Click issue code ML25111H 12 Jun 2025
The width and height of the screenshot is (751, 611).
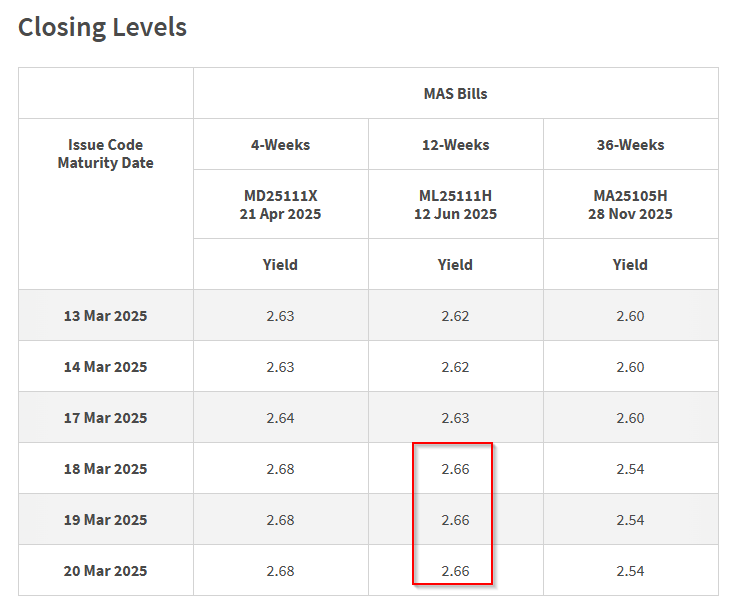[x=455, y=204]
